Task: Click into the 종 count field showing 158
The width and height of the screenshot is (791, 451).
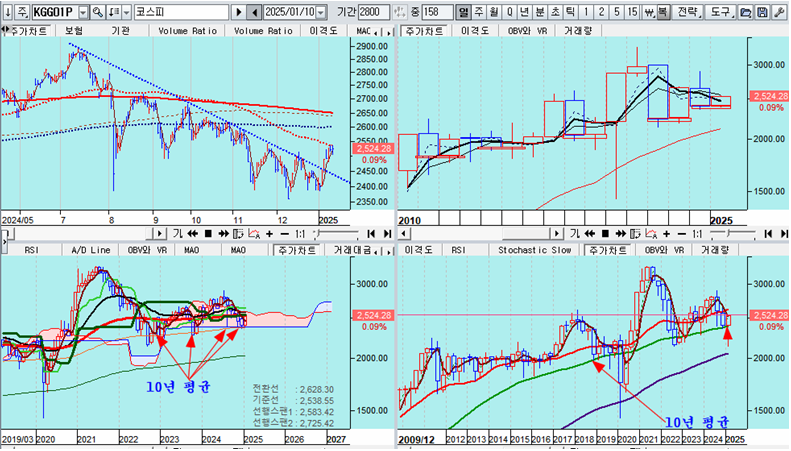Action: click(436, 12)
